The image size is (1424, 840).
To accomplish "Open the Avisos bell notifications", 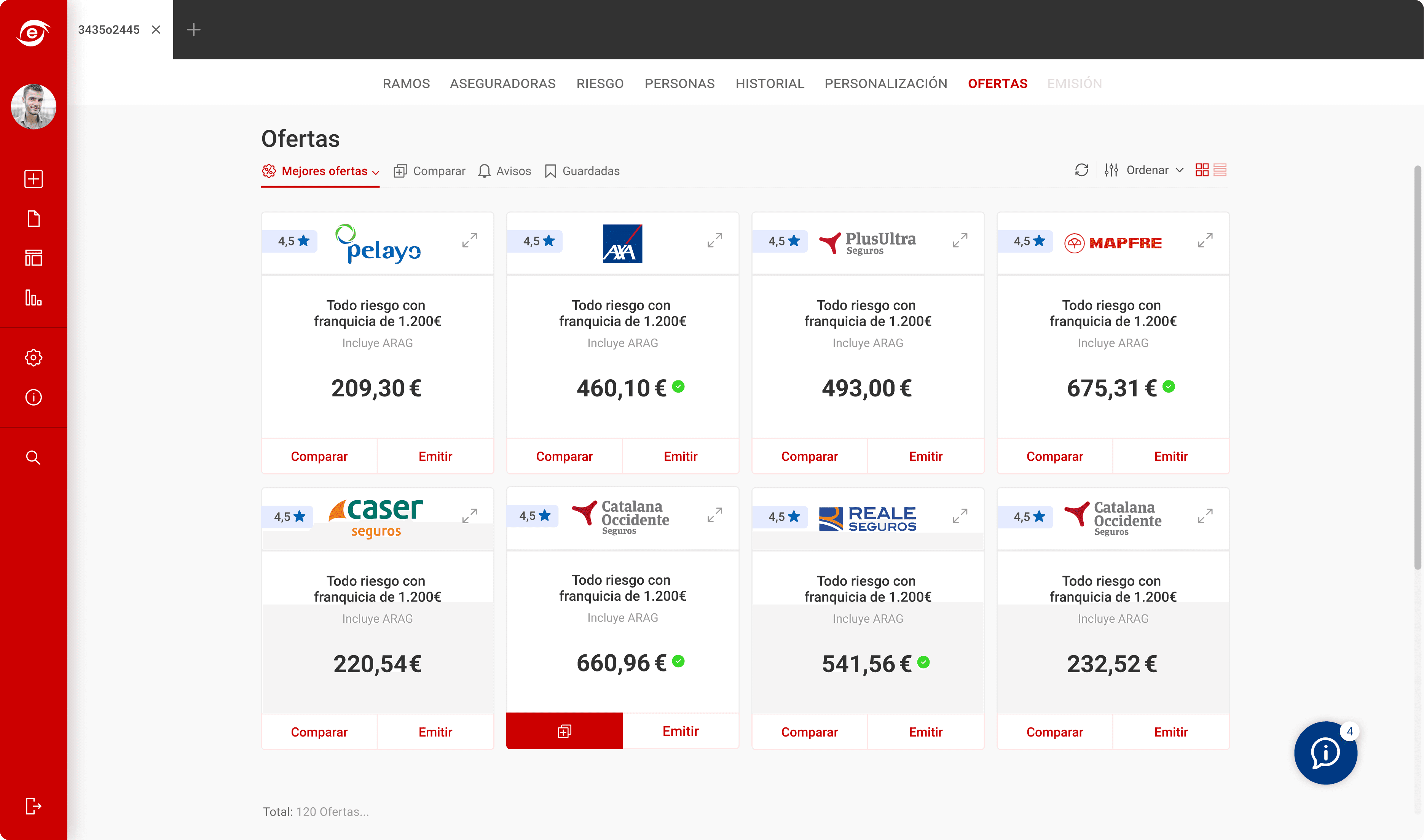I will click(504, 171).
